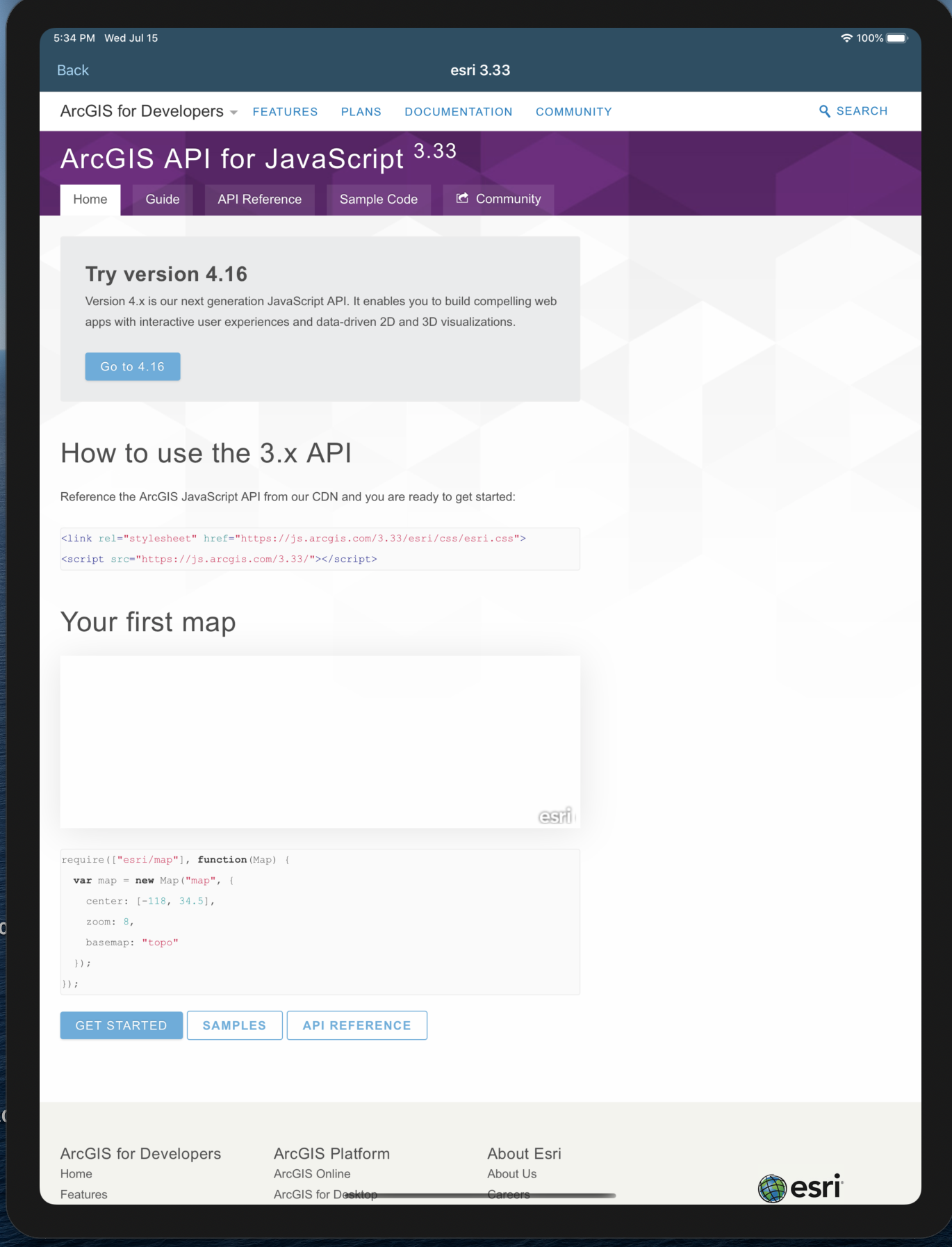Open the About Us footer link
The image size is (952, 1247).
[x=512, y=1174]
